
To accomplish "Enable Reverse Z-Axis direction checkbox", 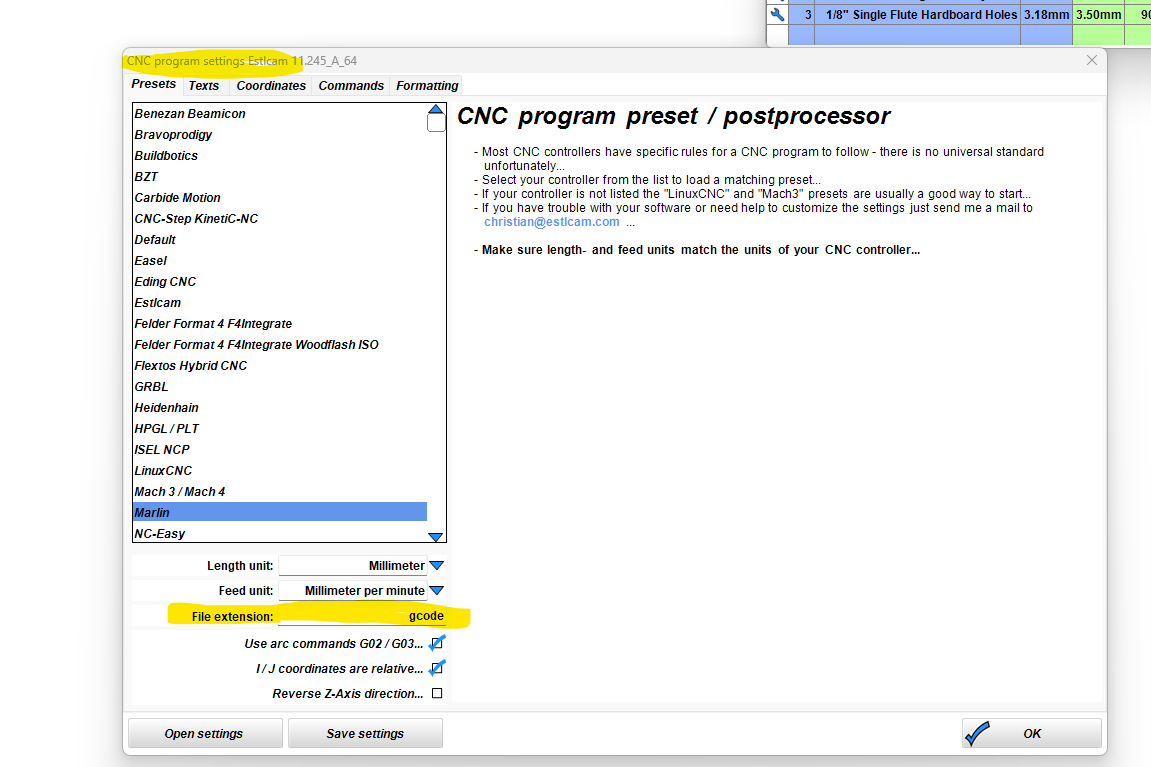I will [x=437, y=693].
